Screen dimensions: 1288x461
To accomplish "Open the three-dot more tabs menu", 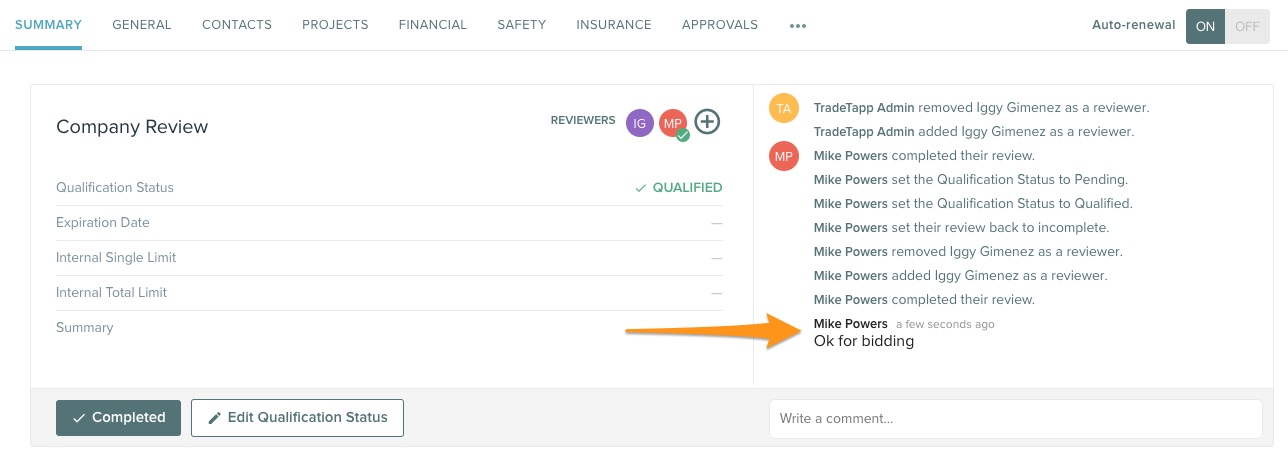I will point(797,26).
